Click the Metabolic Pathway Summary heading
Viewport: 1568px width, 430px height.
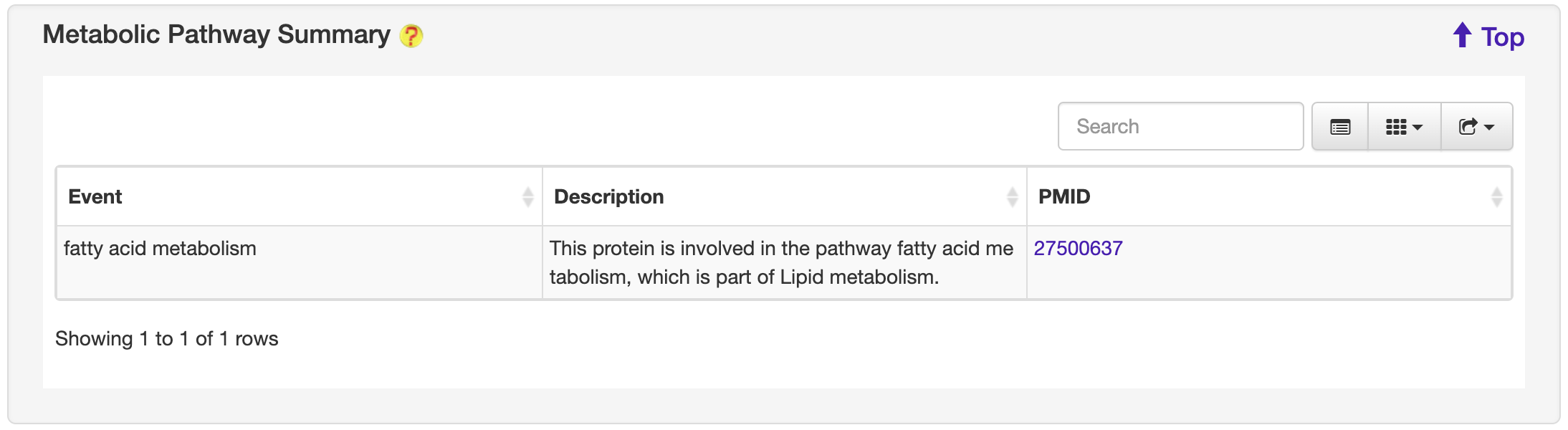point(216,34)
